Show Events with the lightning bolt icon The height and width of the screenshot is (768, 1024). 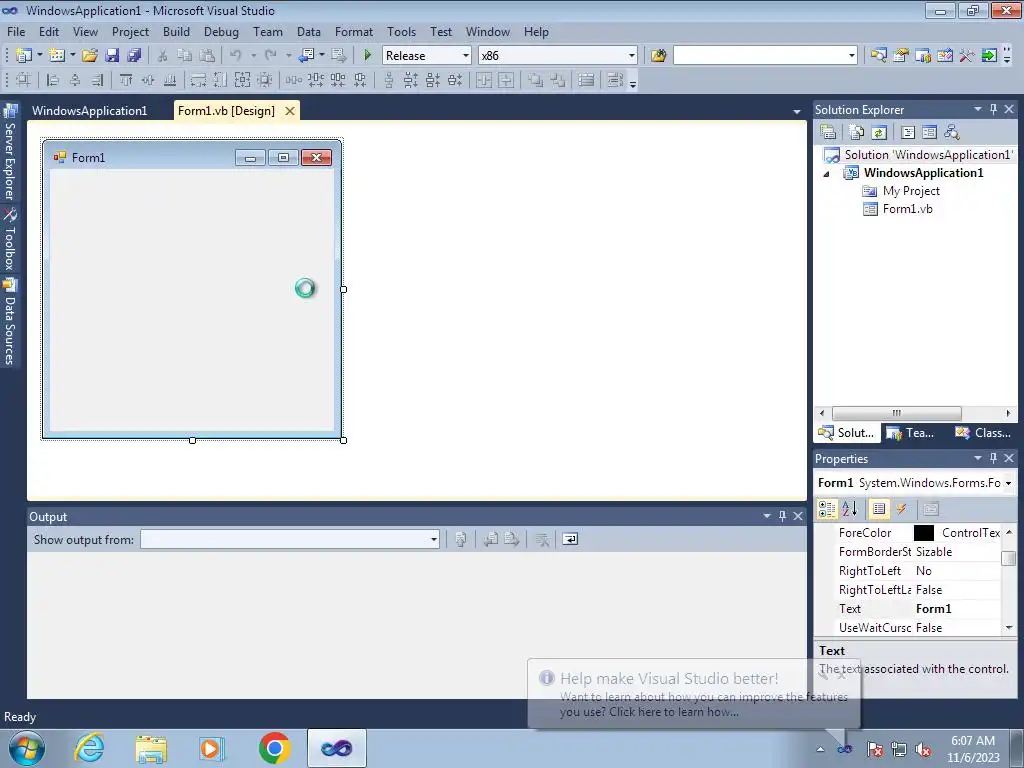click(901, 509)
